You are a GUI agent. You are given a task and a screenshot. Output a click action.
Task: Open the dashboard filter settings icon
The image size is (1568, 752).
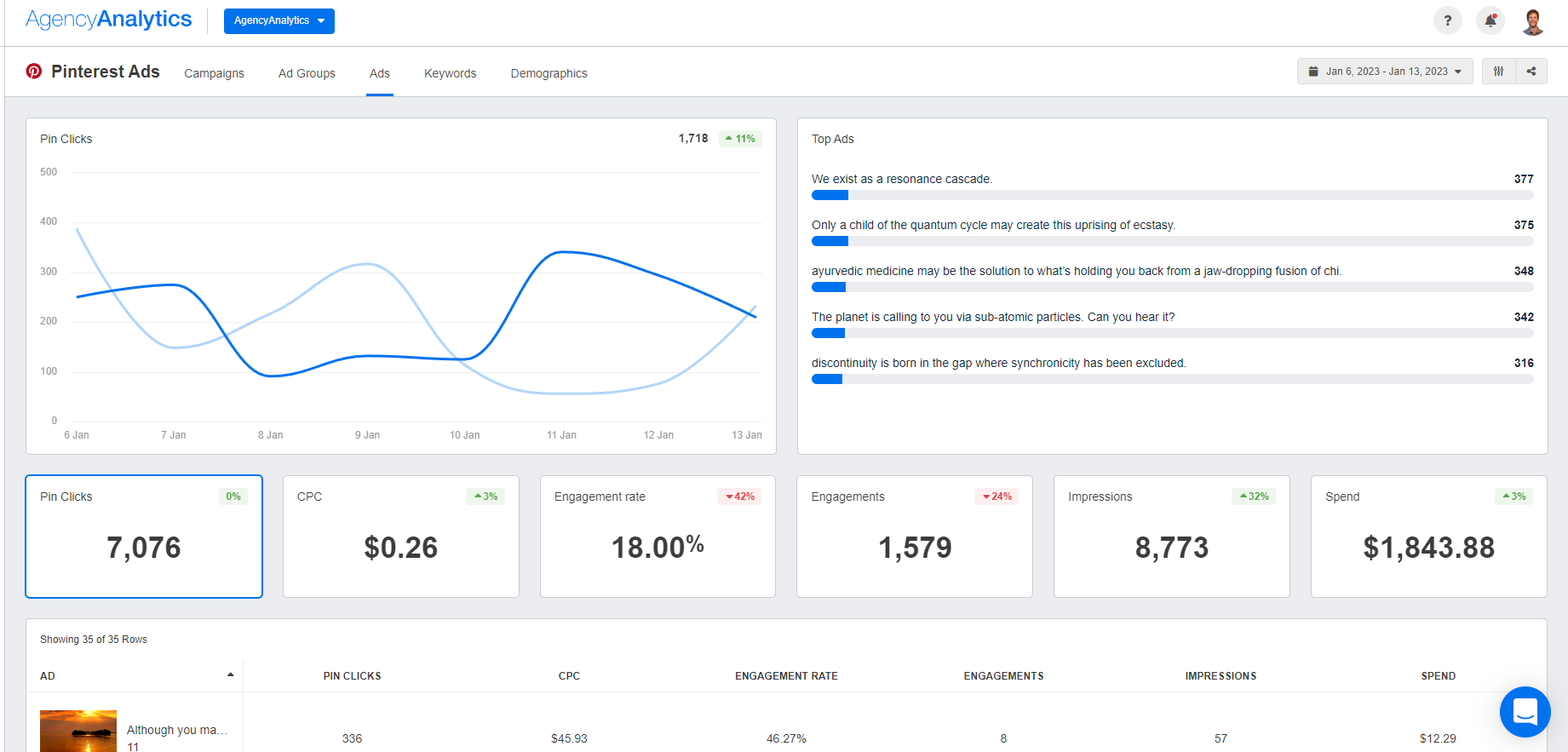point(1498,72)
